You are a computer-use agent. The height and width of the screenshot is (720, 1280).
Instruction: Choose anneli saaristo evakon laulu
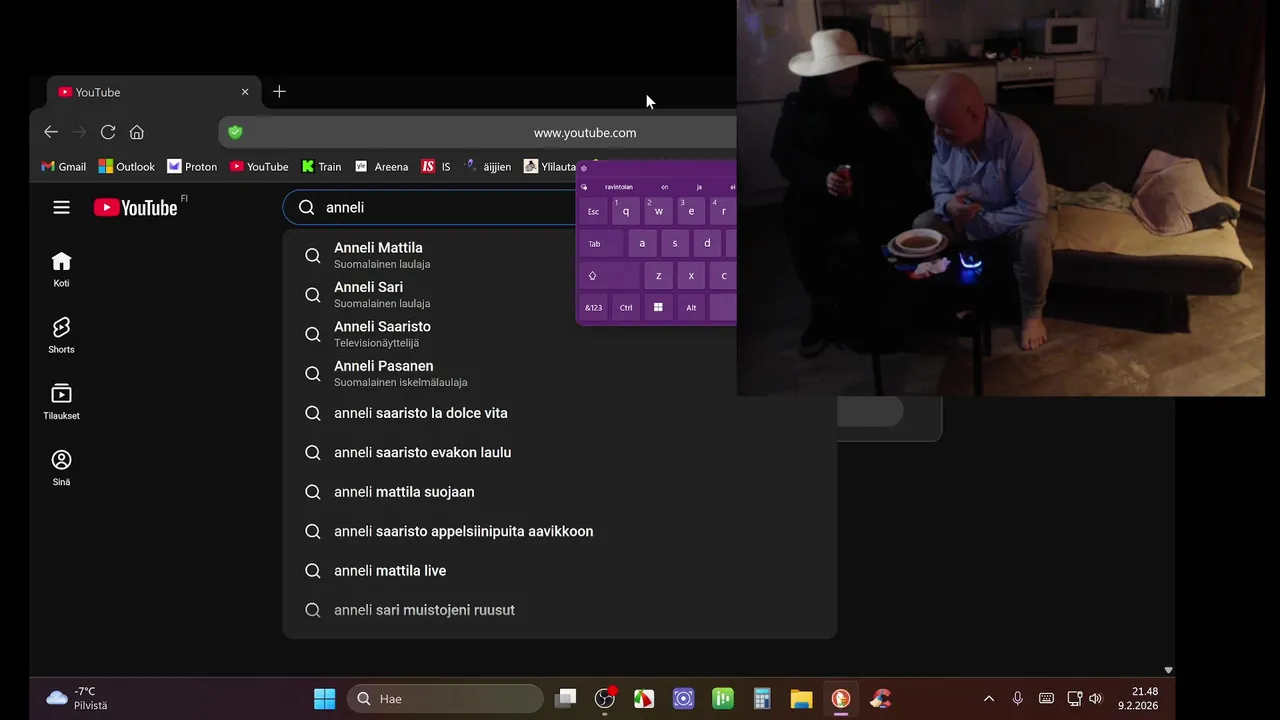pos(559,452)
